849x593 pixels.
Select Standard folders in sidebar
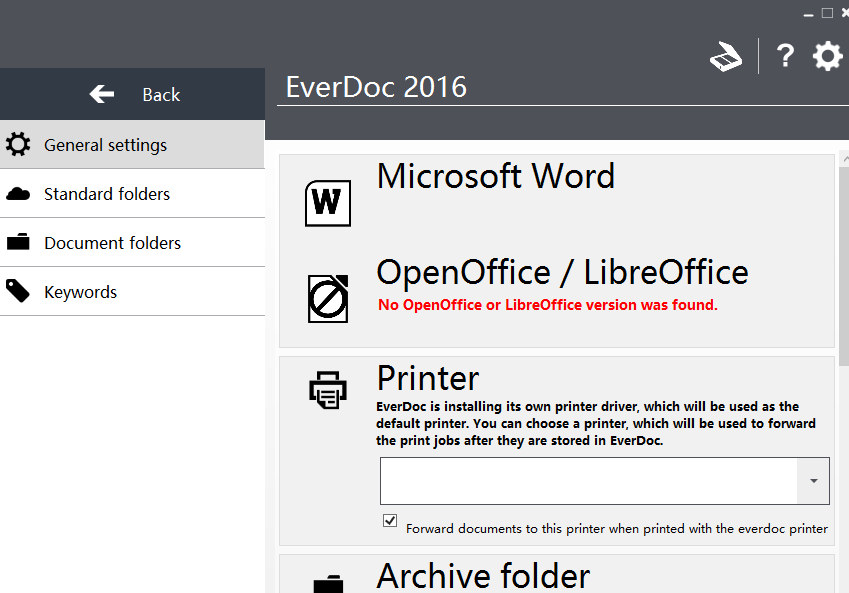[107, 194]
